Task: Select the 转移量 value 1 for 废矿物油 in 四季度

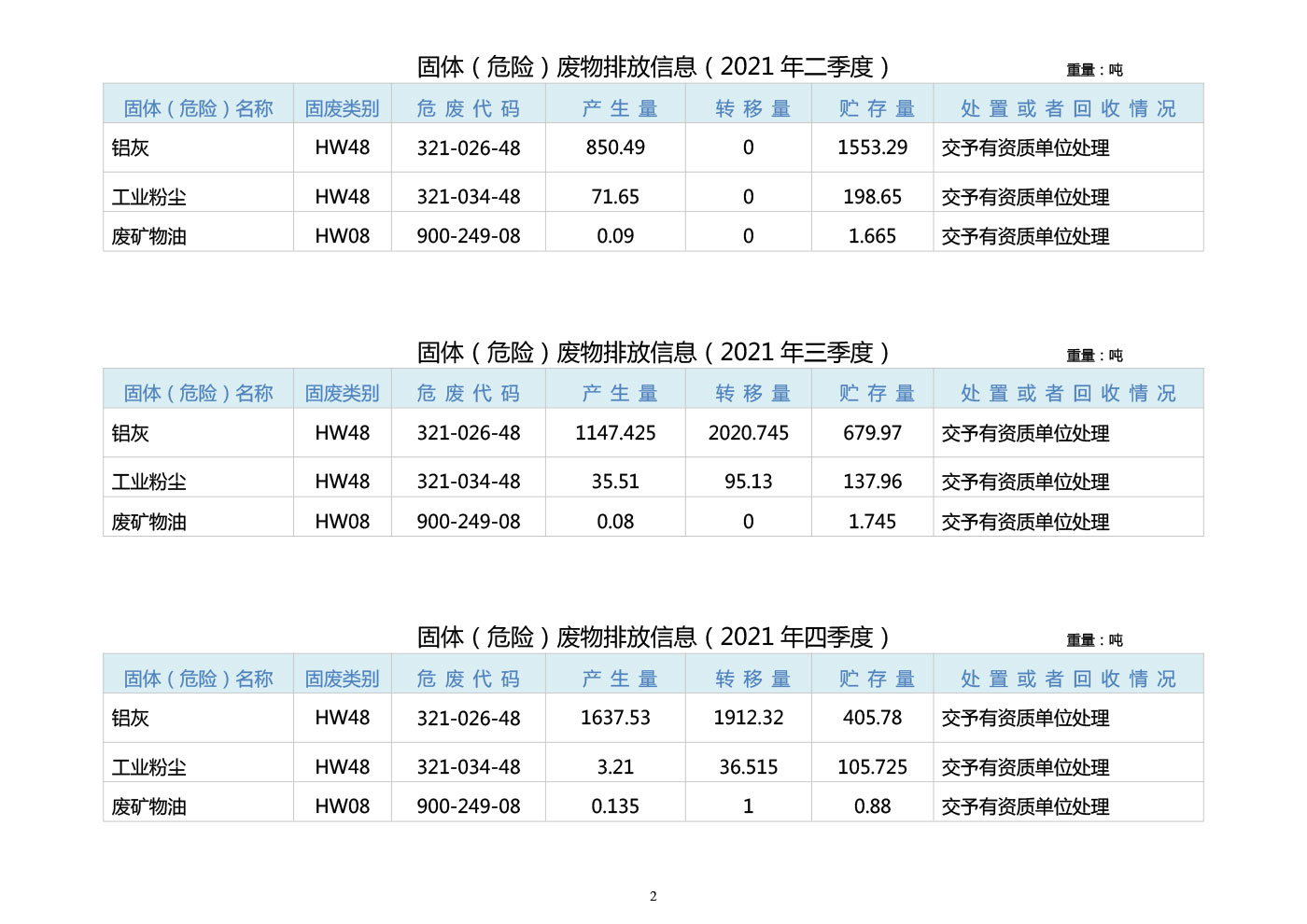Action: [748, 806]
